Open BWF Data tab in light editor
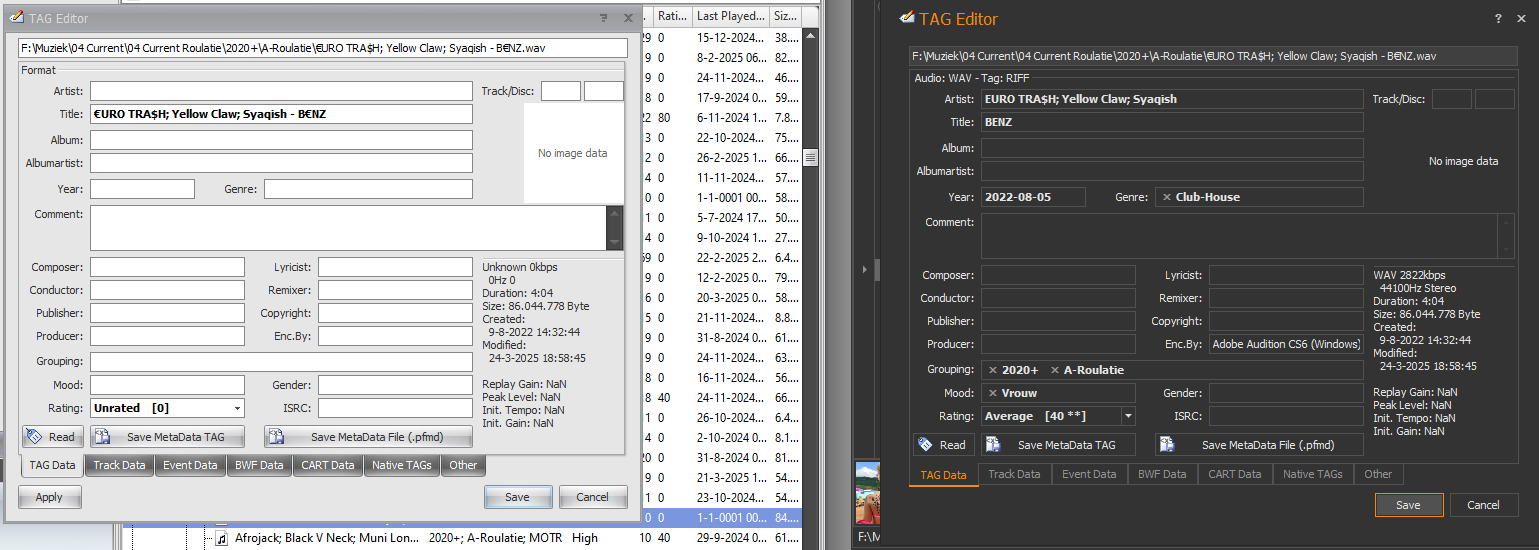 (x=258, y=465)
